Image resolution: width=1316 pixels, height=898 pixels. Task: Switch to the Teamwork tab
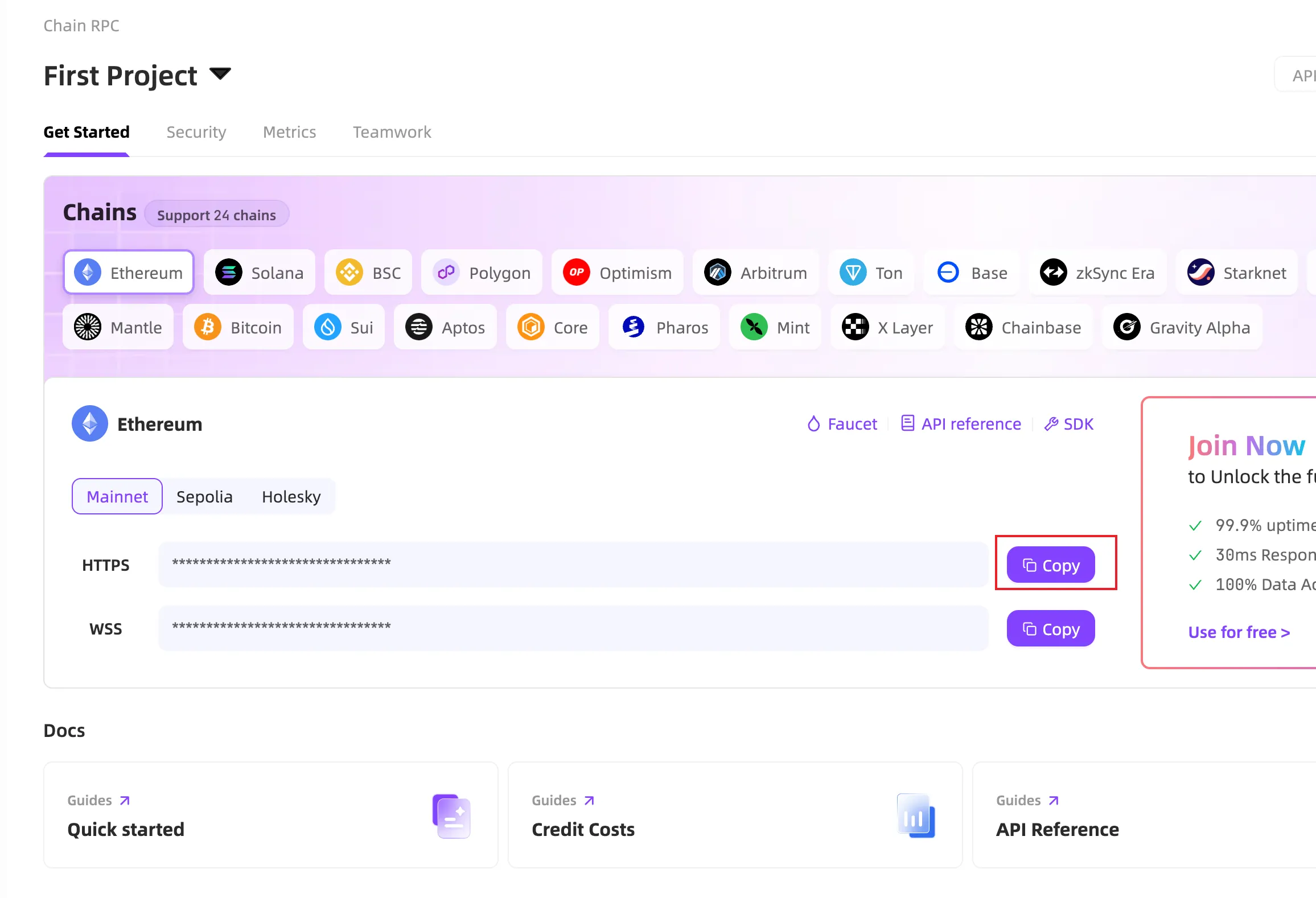tap(392, 132)
